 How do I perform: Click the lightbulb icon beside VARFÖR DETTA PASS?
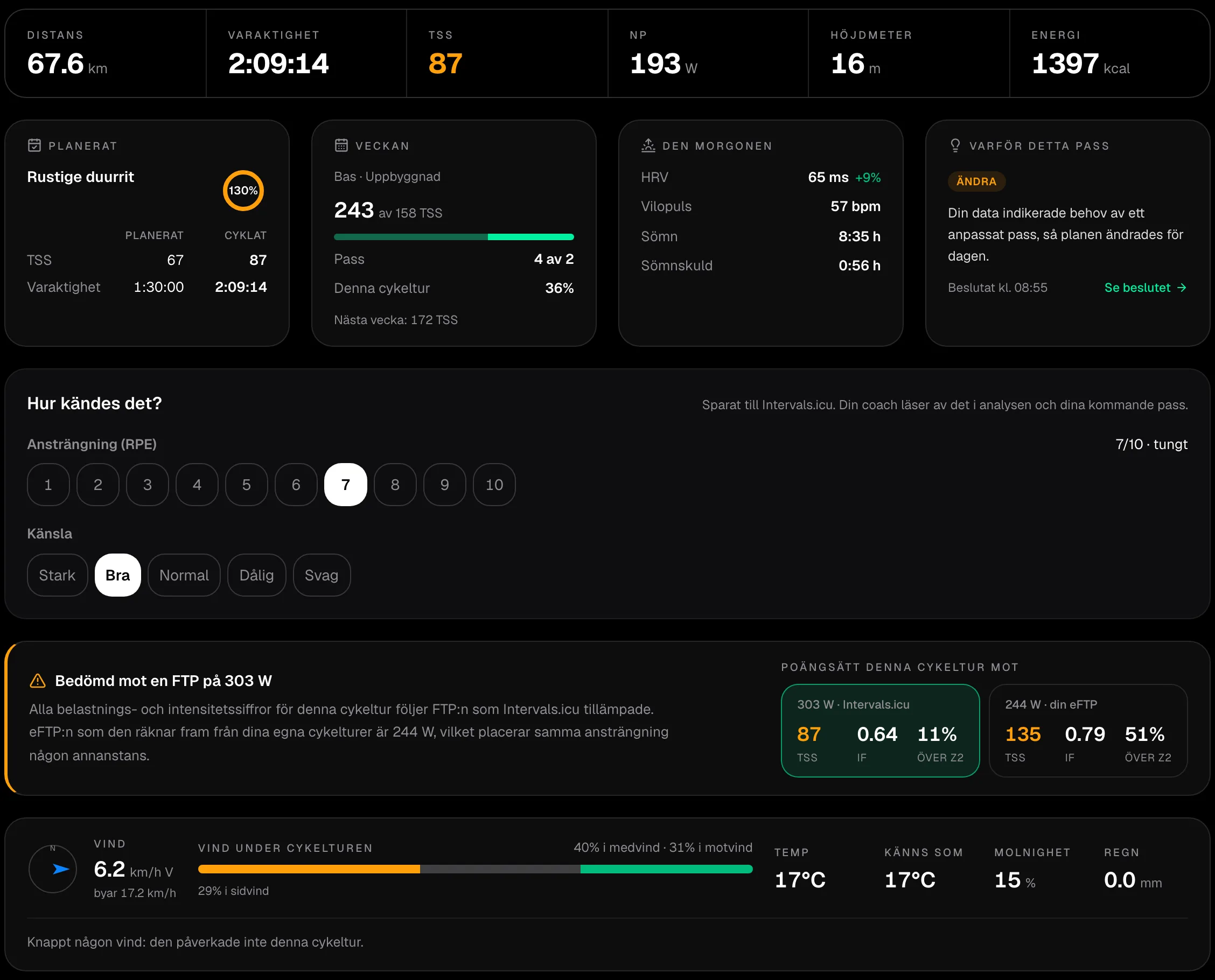pos(955,145)
